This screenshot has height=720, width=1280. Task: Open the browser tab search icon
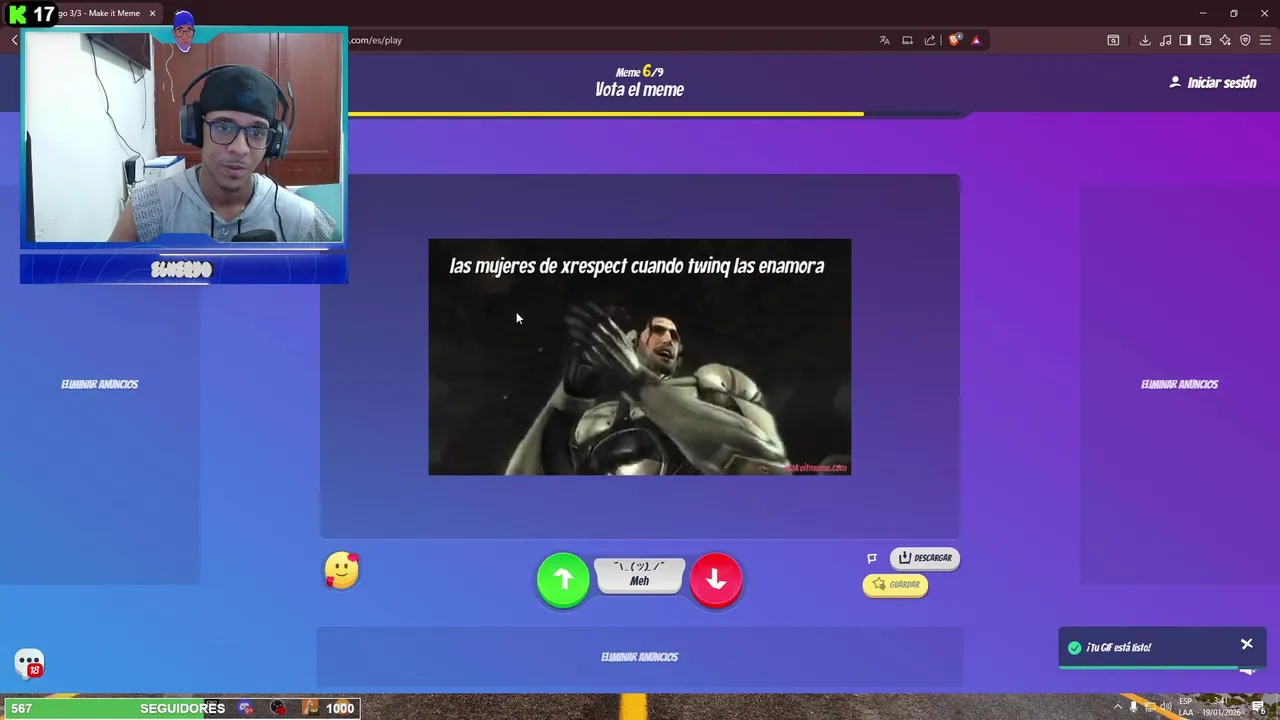(x=1113, y=40)
